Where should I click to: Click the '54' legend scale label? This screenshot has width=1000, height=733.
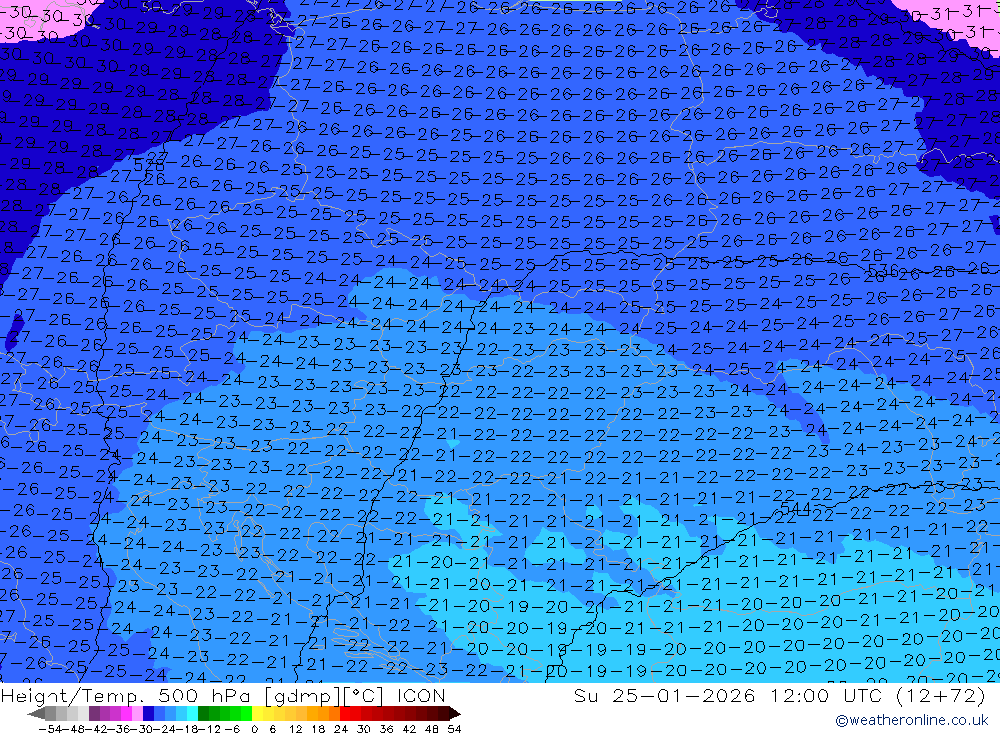(454, 729)
